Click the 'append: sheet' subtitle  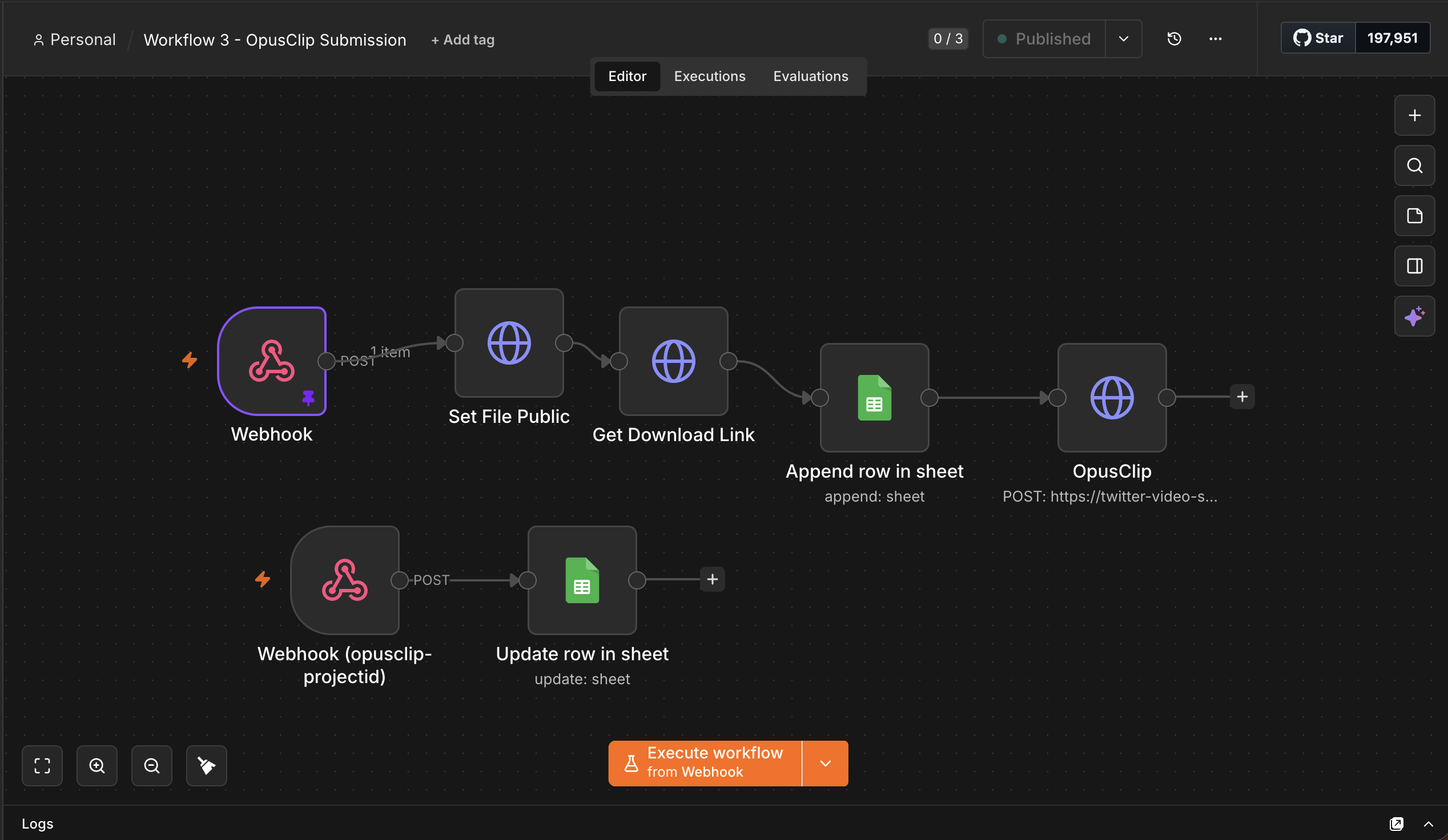pyautogui.click(x=874, y=496)
